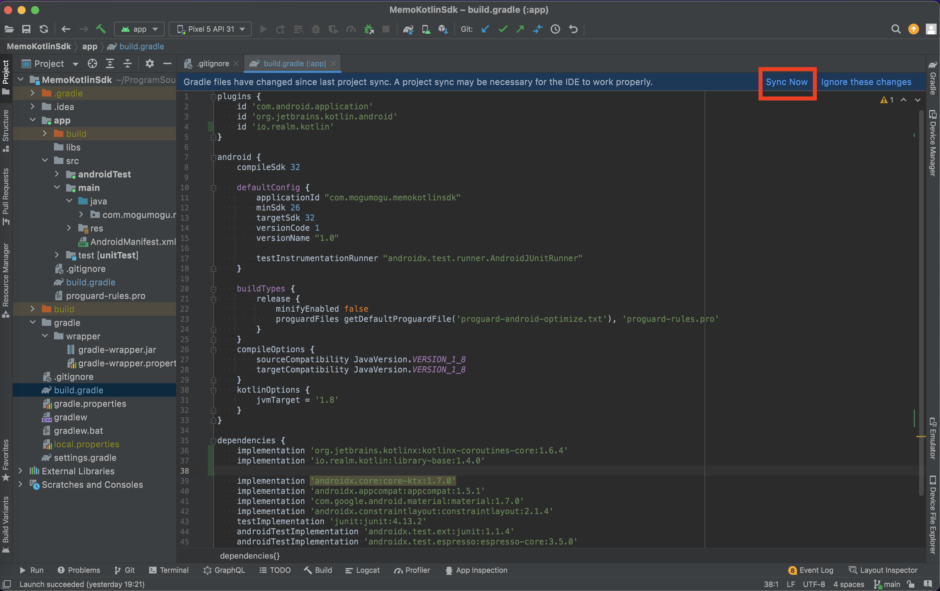Commit changes using the Git checkmark icon

point(502,30)
